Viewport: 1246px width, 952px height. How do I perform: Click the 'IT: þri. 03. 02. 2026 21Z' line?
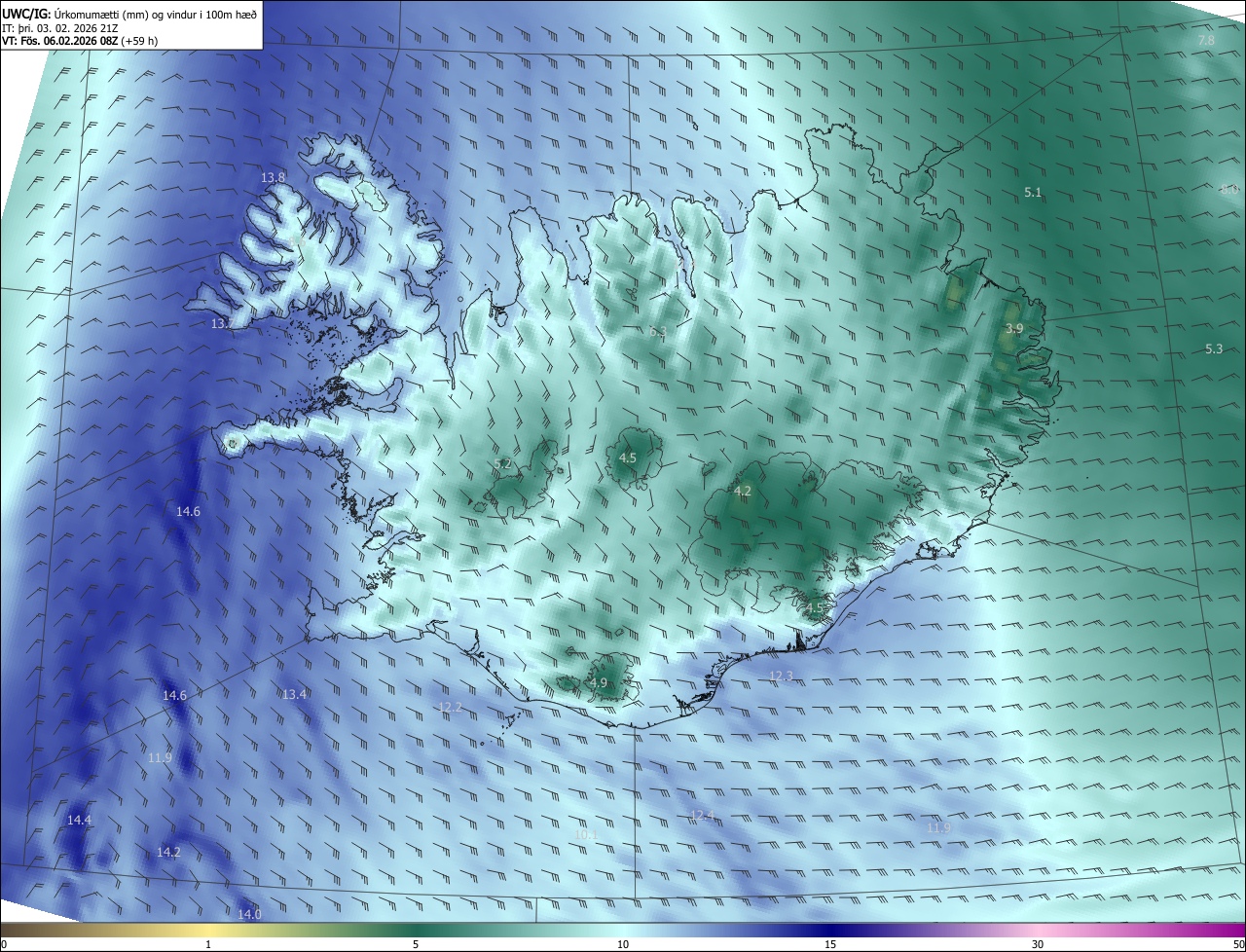60,27
